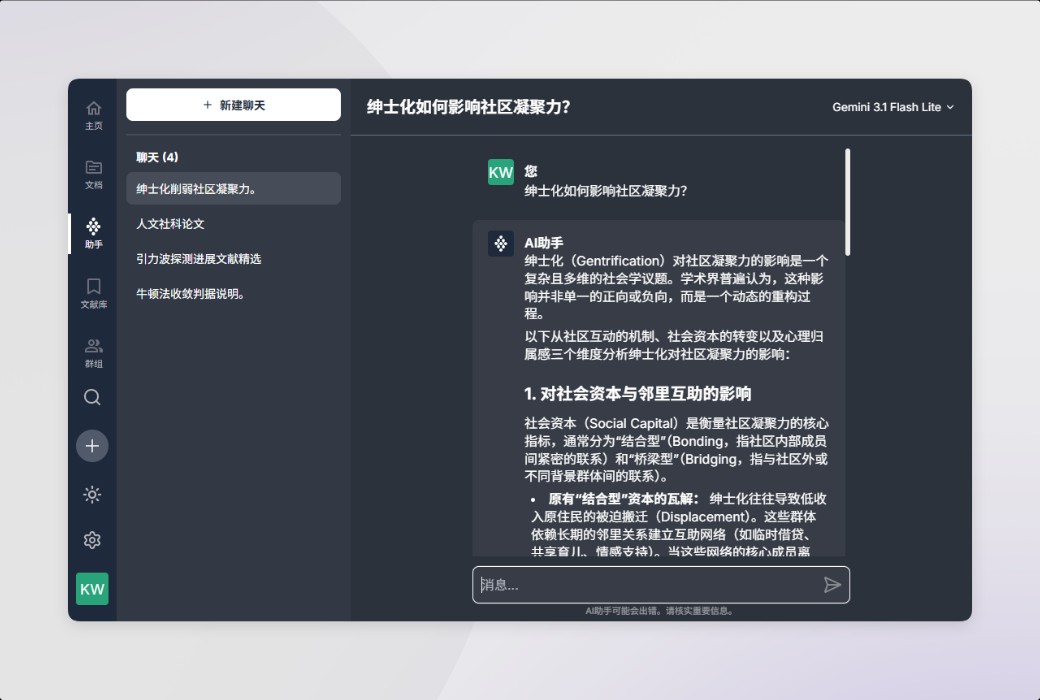Screen dimensions: 1040x700
Task: Click heading 1. 对社会资本与邻里互助的影响
Action: (637, 394)
